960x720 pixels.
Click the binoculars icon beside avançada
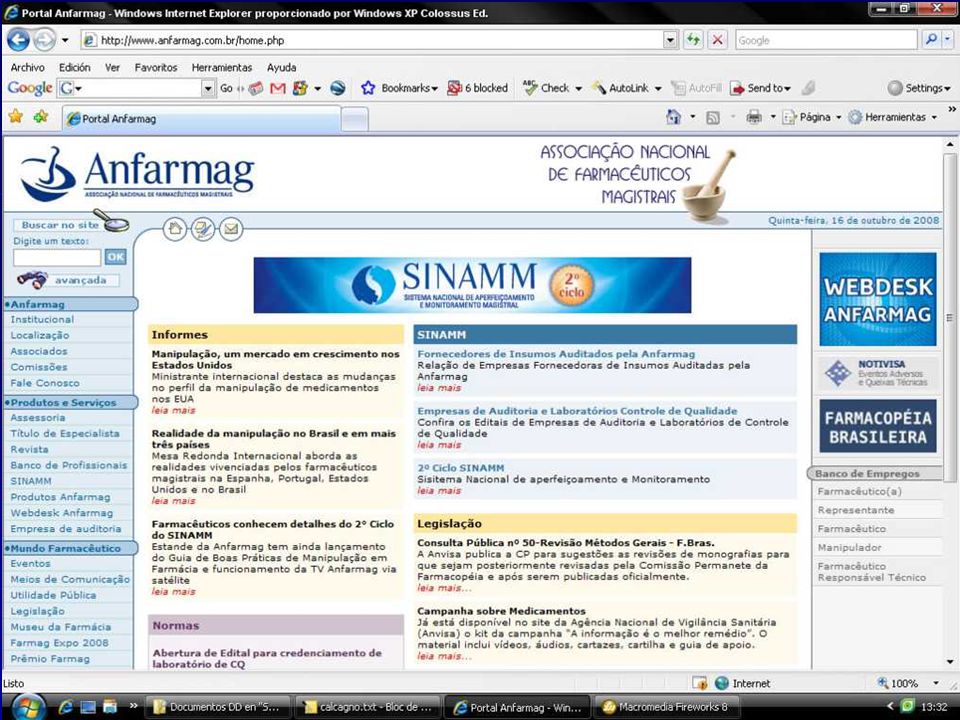[32, 280]
